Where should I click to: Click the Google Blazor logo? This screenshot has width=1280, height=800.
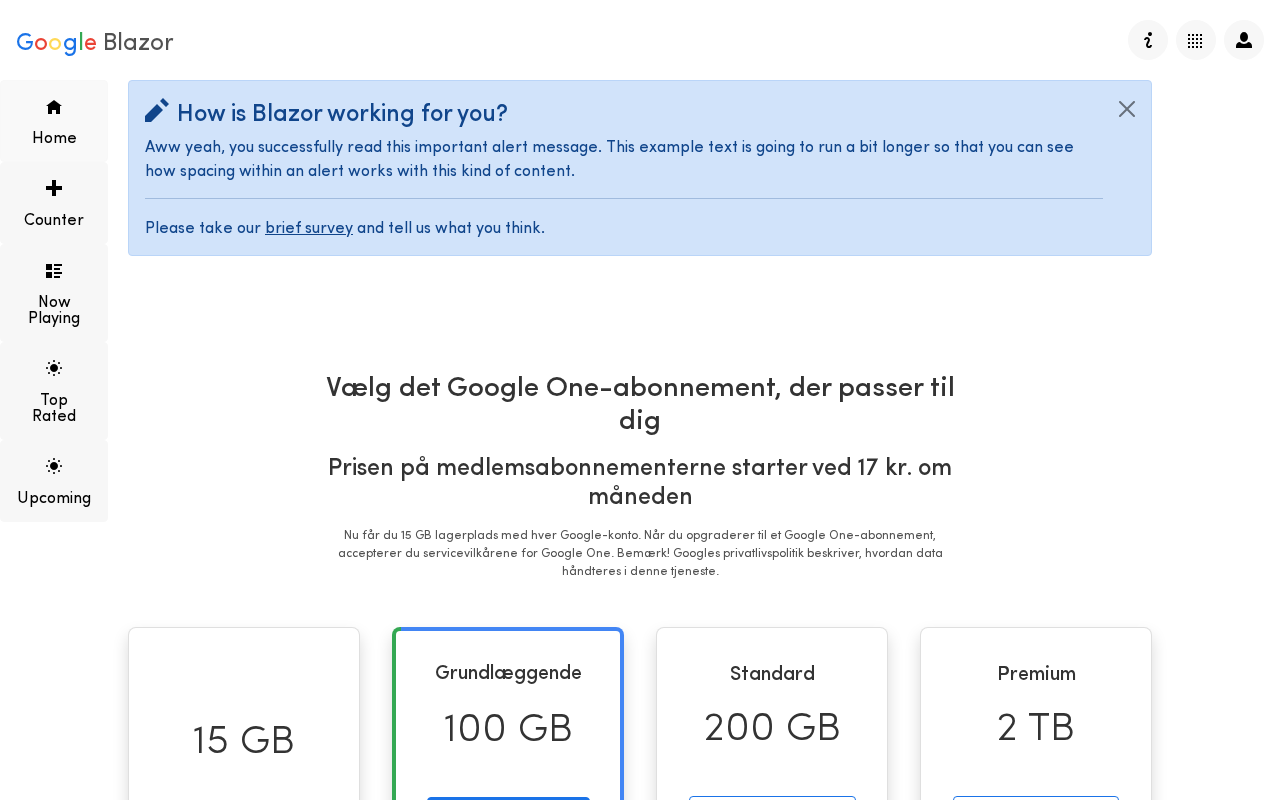(95, 42)
